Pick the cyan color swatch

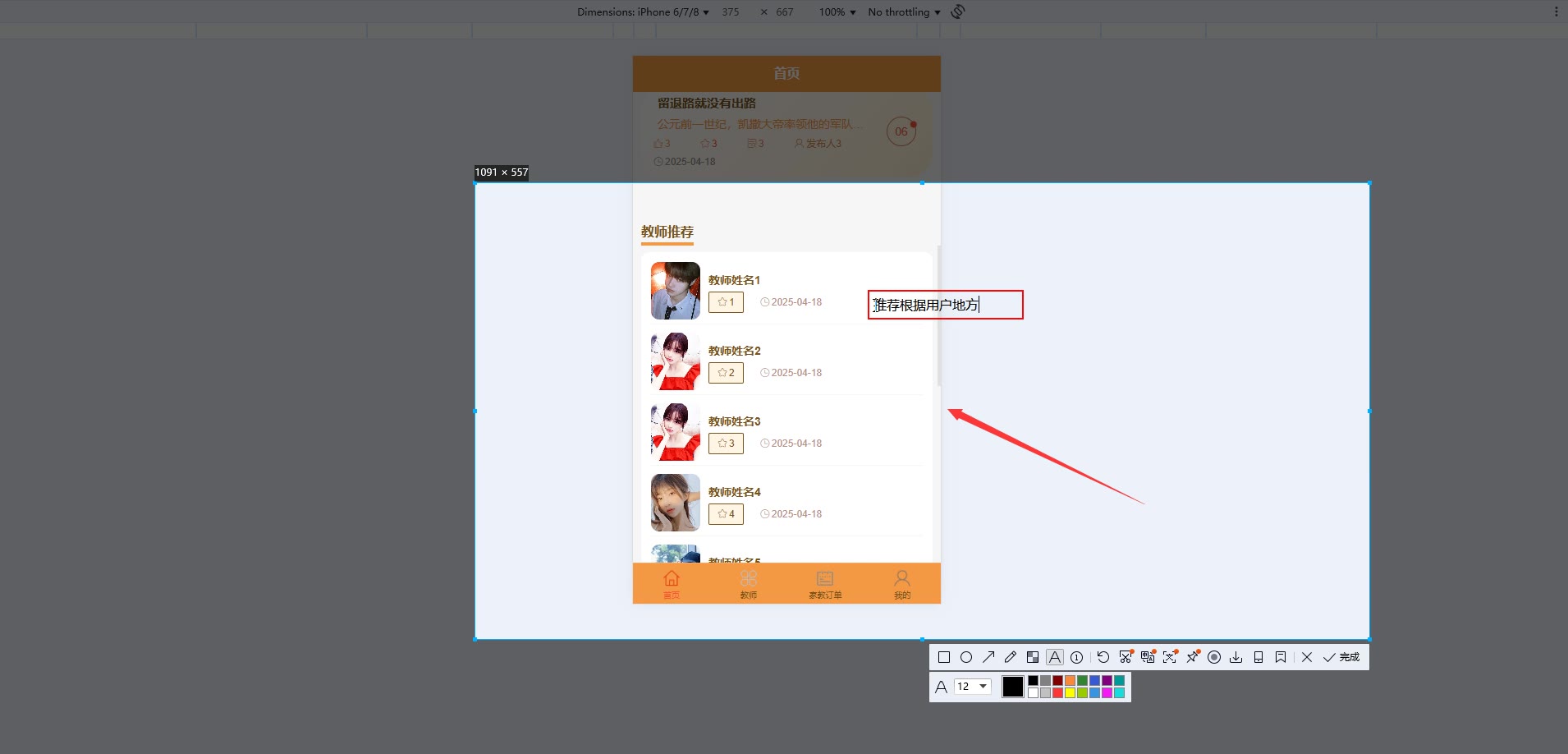[1119, 693]
